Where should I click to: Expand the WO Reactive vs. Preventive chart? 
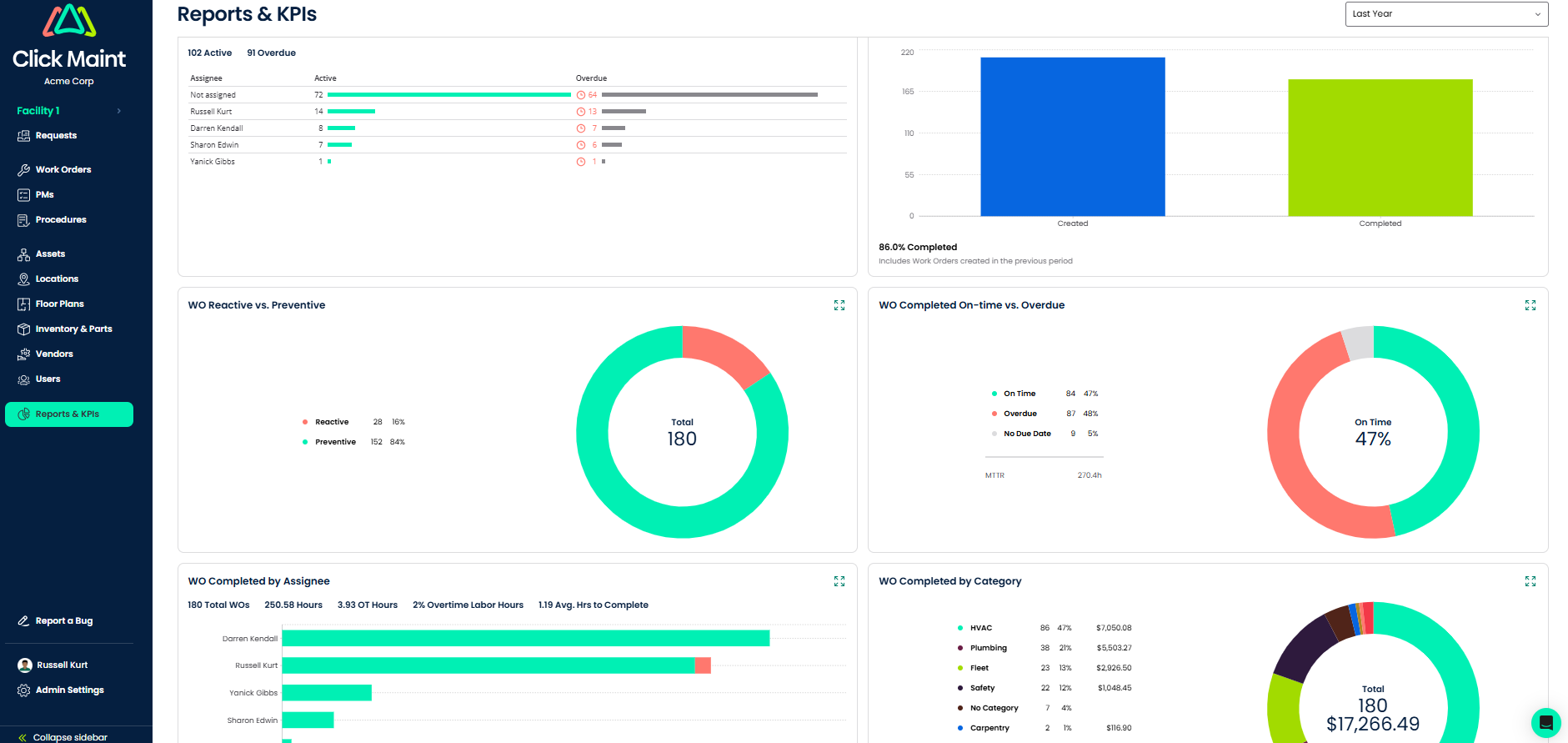point(839,305)
